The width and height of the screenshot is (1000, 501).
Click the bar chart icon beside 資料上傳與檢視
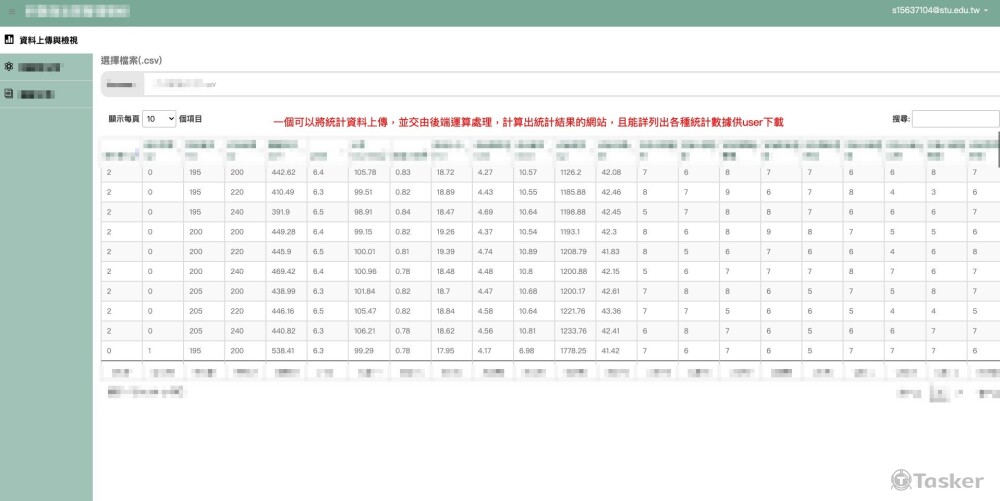tap(9, 40)
